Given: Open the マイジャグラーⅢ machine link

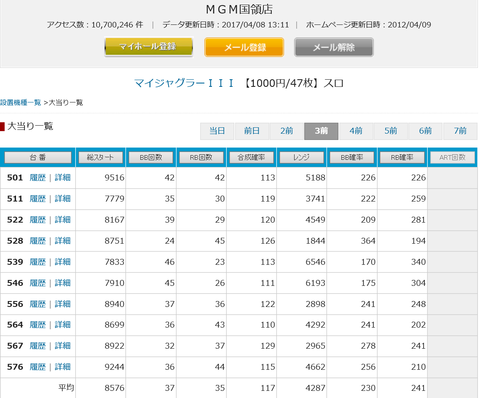Looking at the screenshot, I should coord(184,83).
